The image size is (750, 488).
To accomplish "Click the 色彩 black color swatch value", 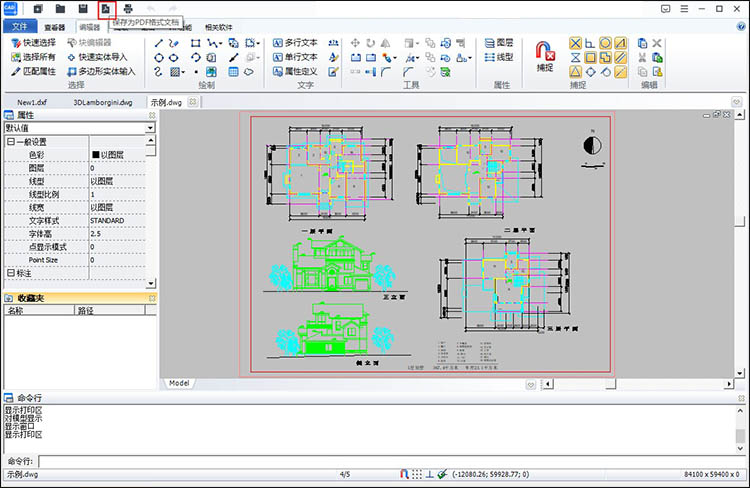I will point(96,155).
